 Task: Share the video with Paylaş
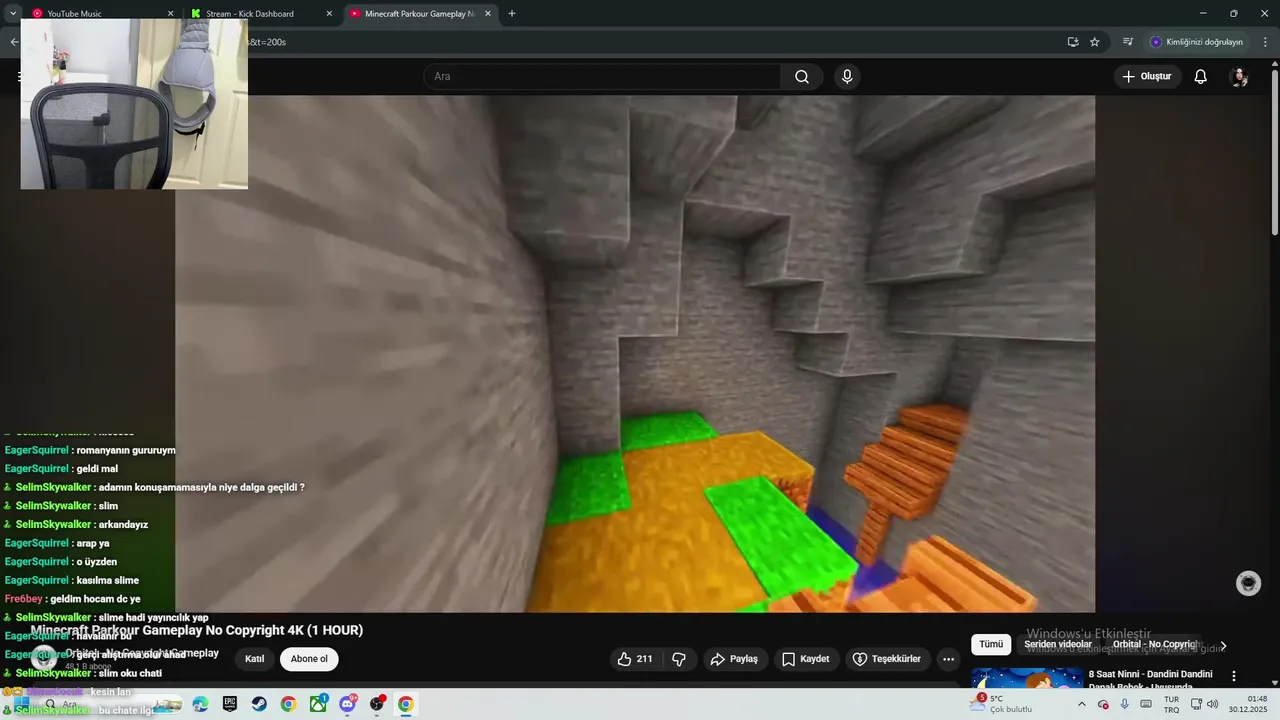click(x=734, y=659)
